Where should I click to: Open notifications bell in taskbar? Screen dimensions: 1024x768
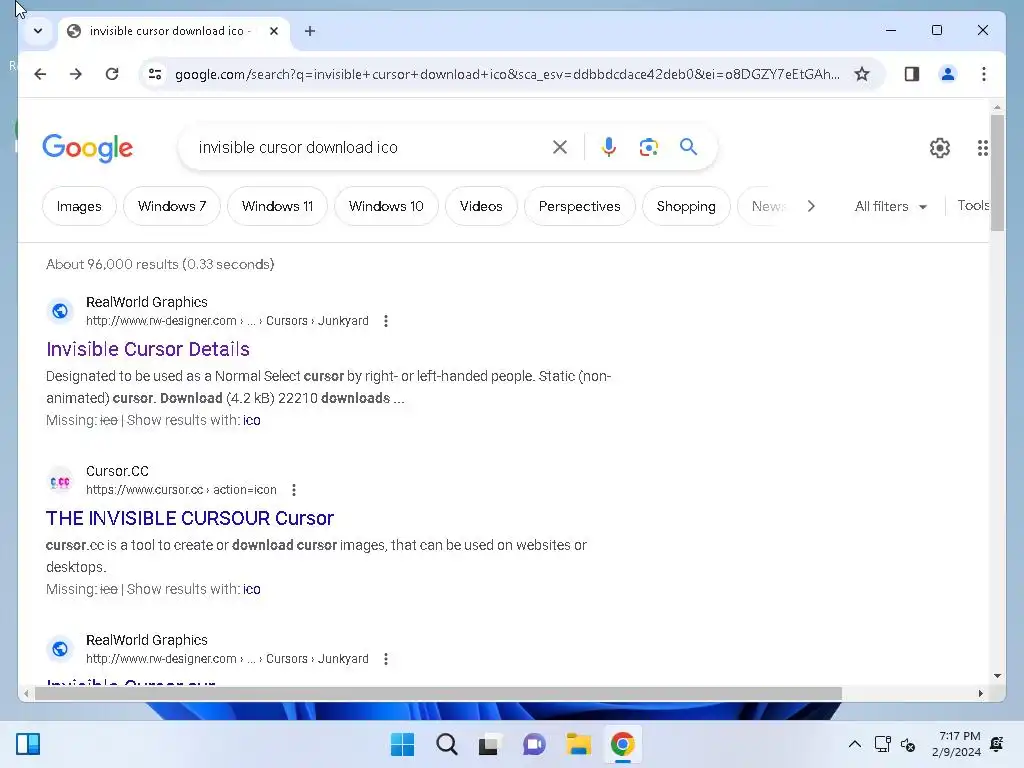997,744
